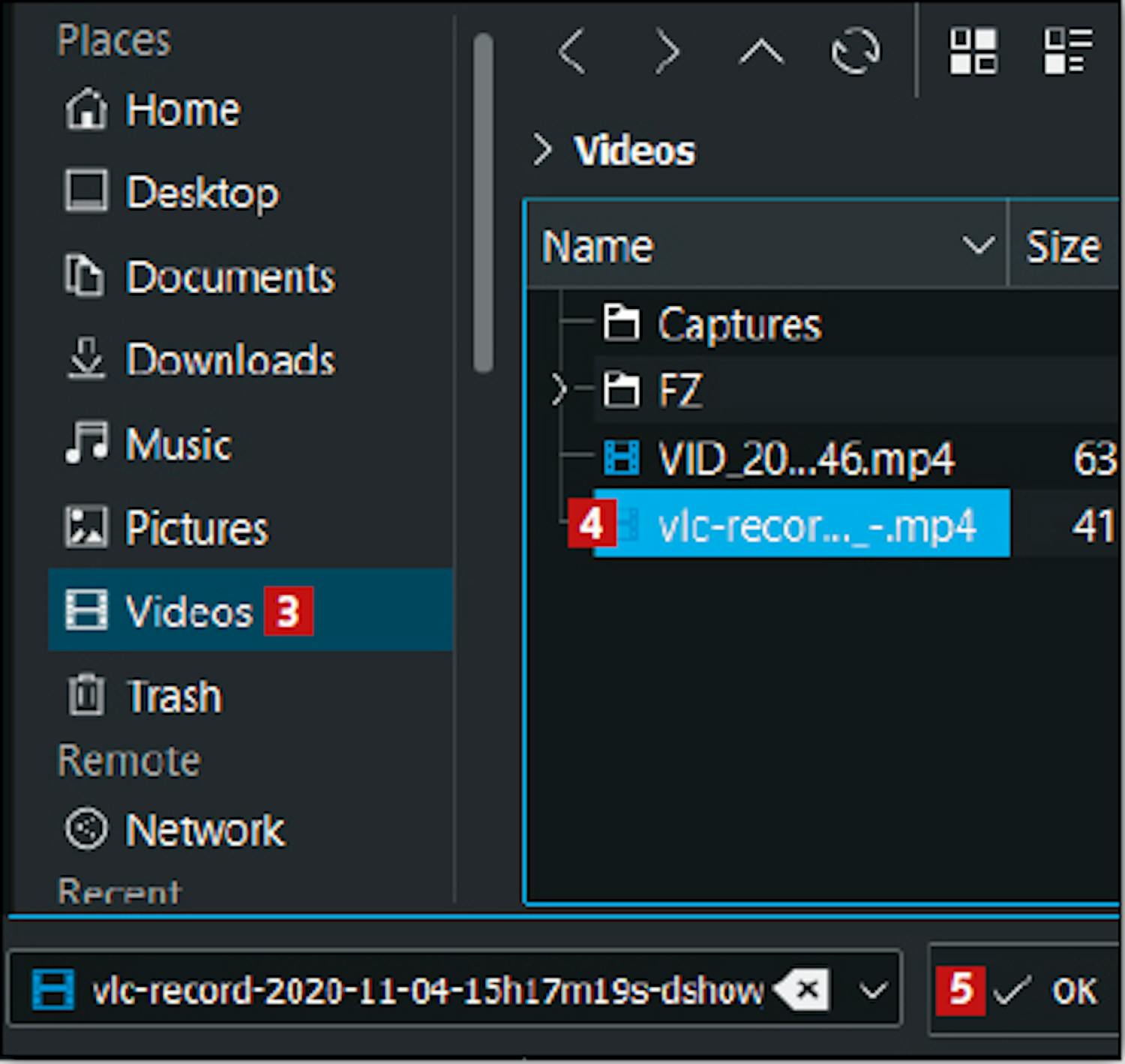Select Videos in Places sidebar
This screenshot has height=1064, width=1125.
click(x=187, y=611)
